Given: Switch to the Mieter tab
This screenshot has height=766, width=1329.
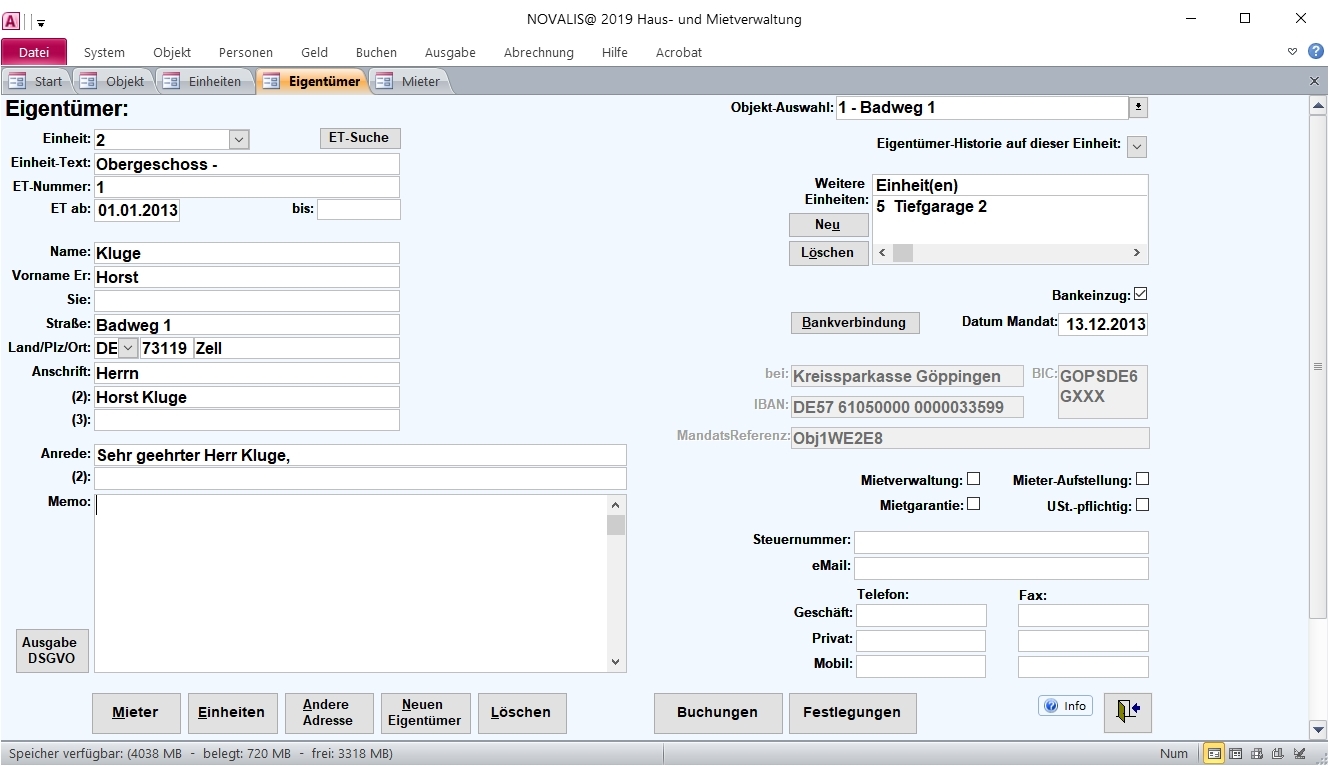Looking at the screenshot, I should point(409,81).
